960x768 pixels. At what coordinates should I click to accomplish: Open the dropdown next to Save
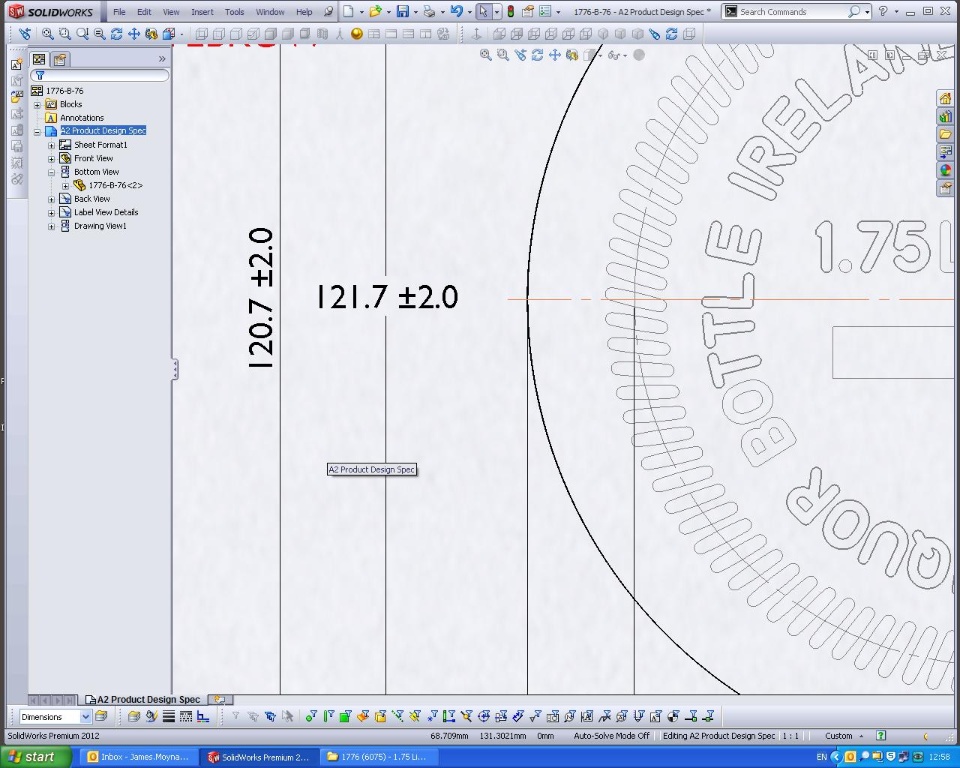(x=415, y=12)
